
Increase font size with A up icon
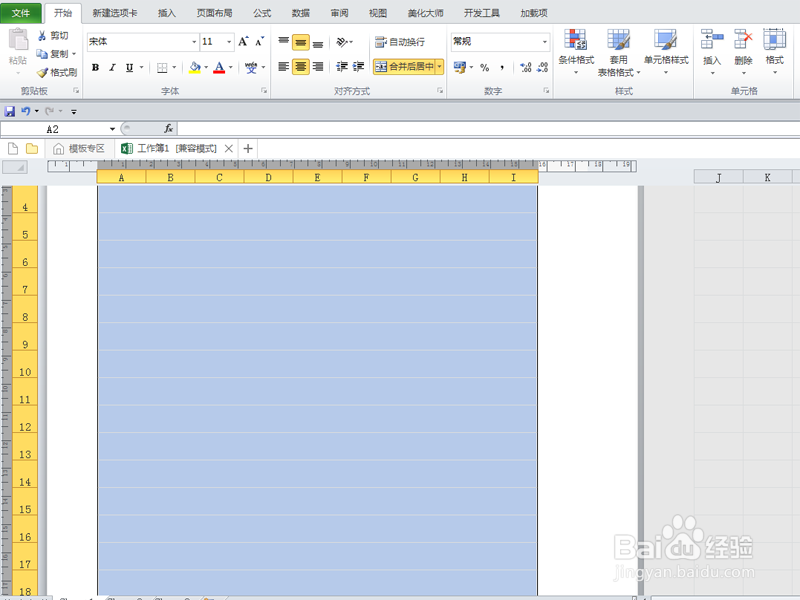243,41
